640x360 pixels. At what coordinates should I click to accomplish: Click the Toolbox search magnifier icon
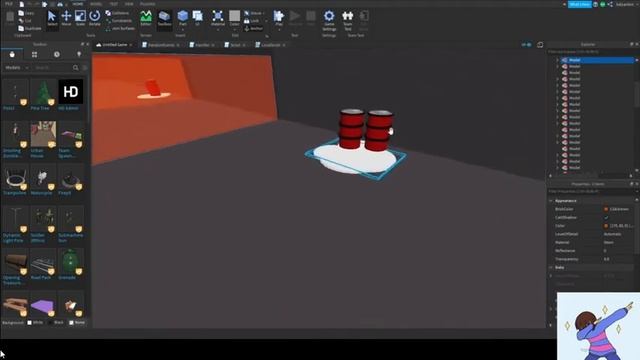(x=76, y=68)
